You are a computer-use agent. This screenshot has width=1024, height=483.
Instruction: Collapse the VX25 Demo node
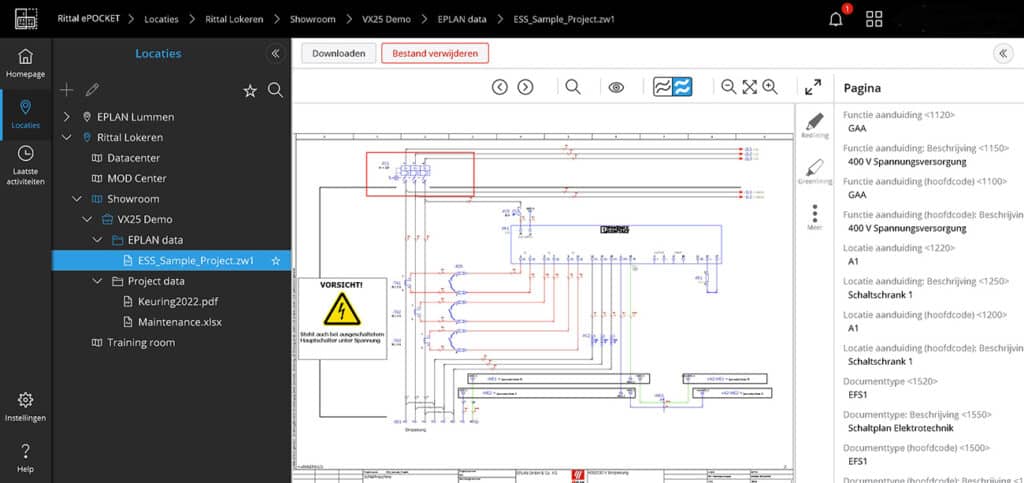[87, 219]
